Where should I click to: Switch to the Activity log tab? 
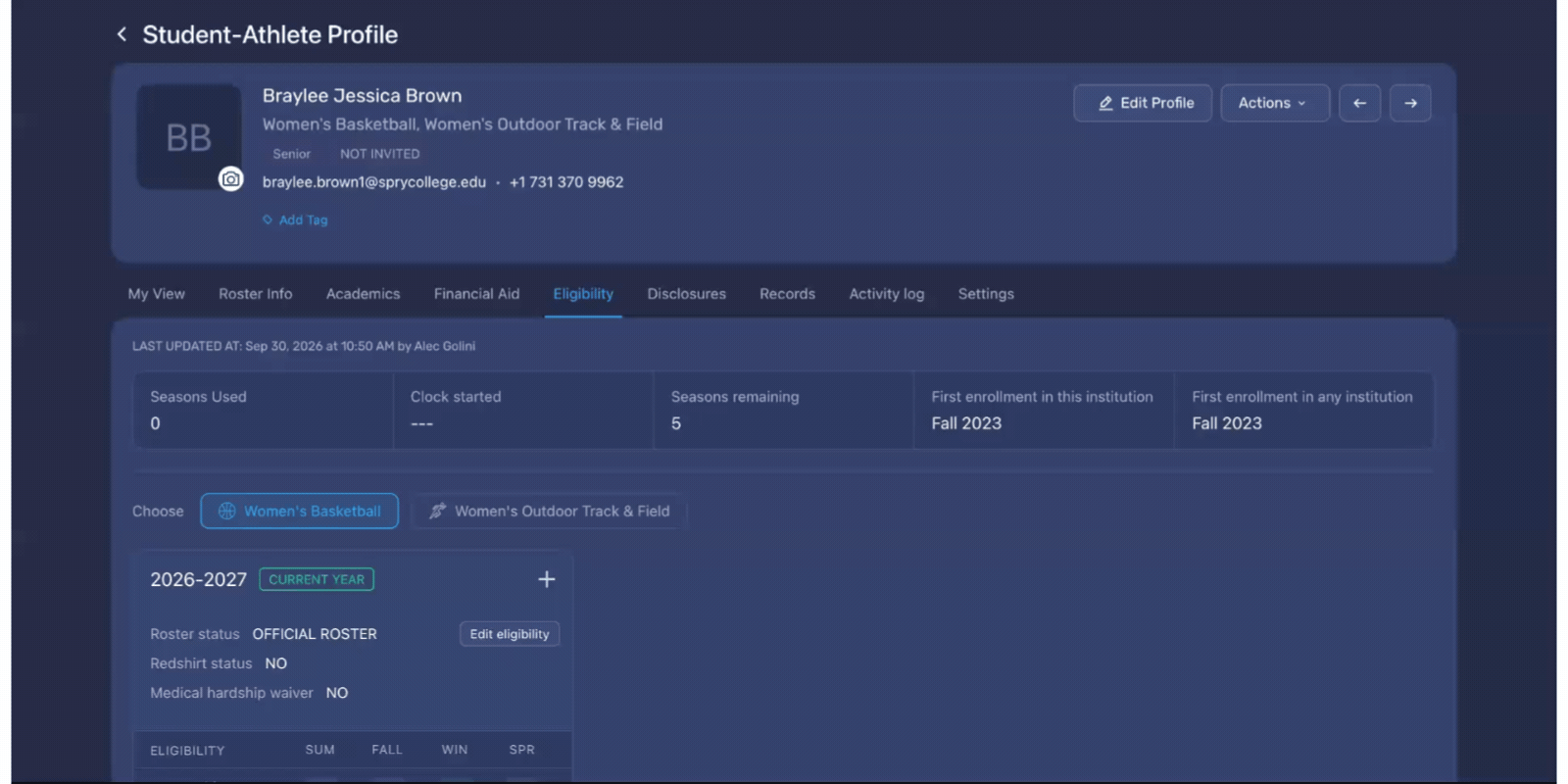coord(886,294)
